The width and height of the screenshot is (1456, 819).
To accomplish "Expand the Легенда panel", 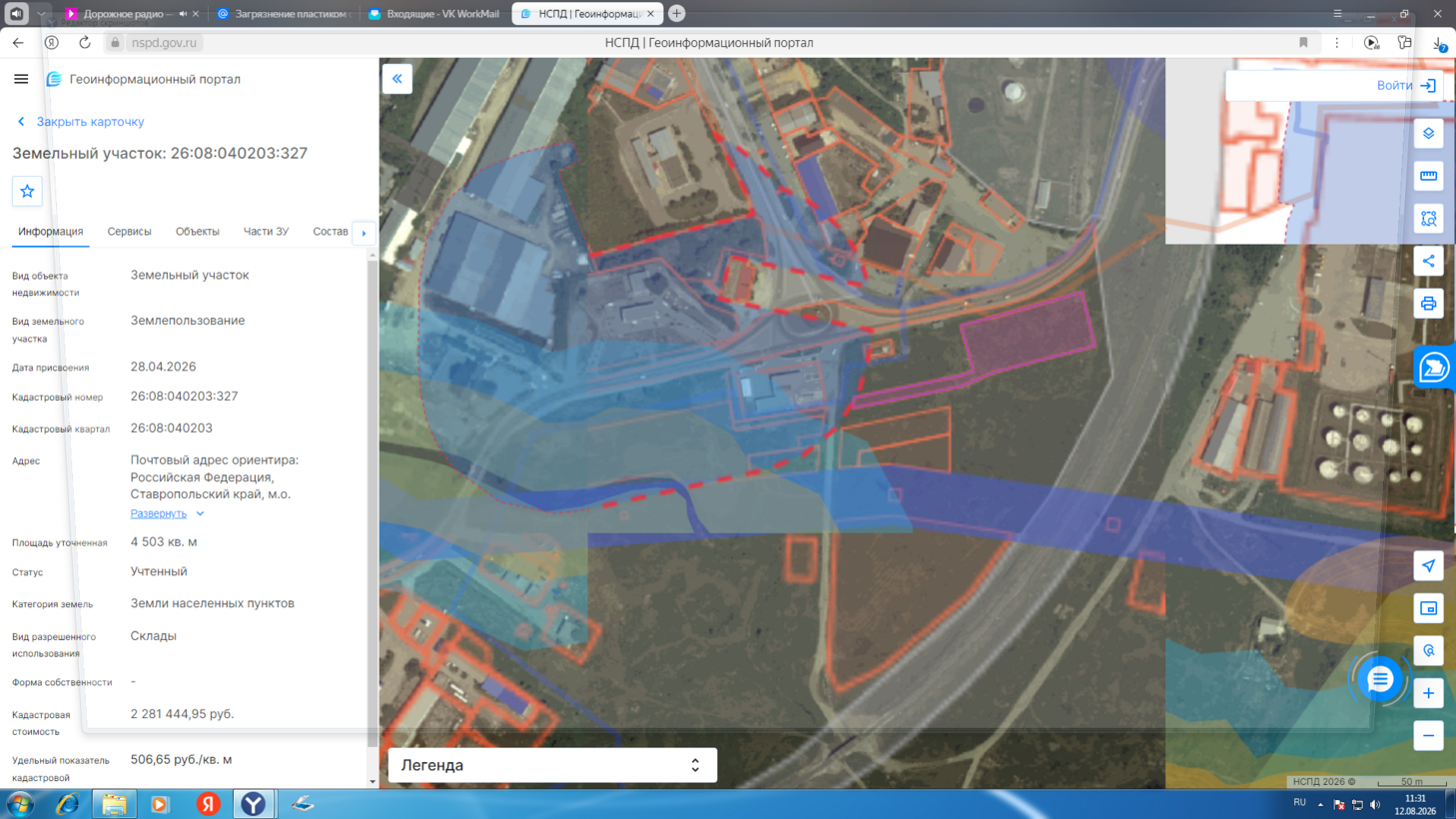I will [552, 765].
